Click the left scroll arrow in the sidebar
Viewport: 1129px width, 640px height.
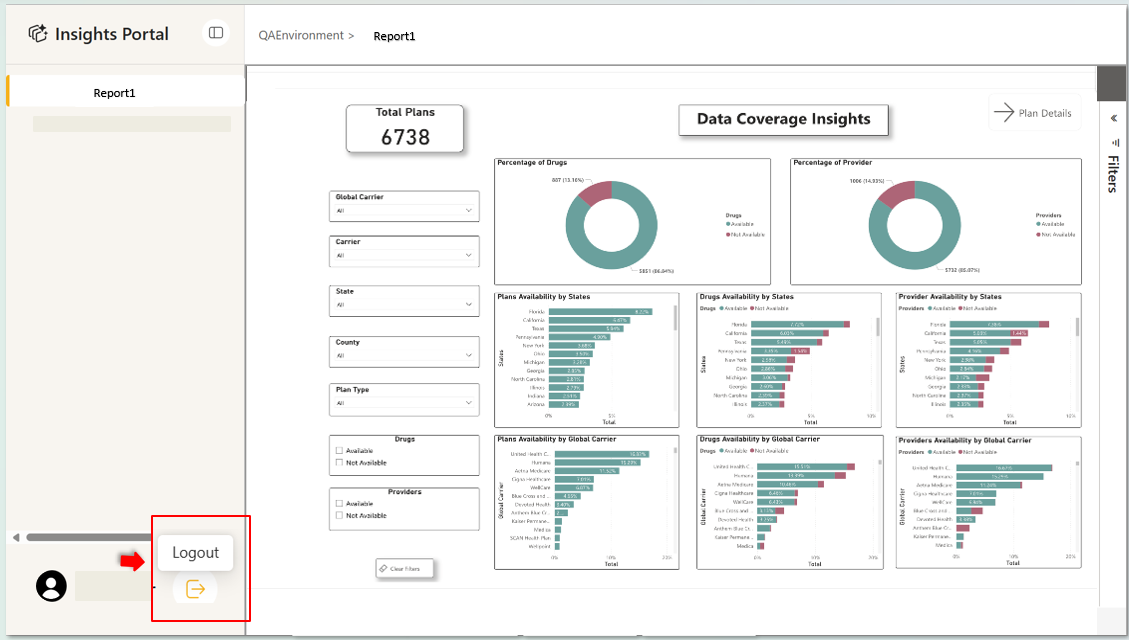(15, 537)
